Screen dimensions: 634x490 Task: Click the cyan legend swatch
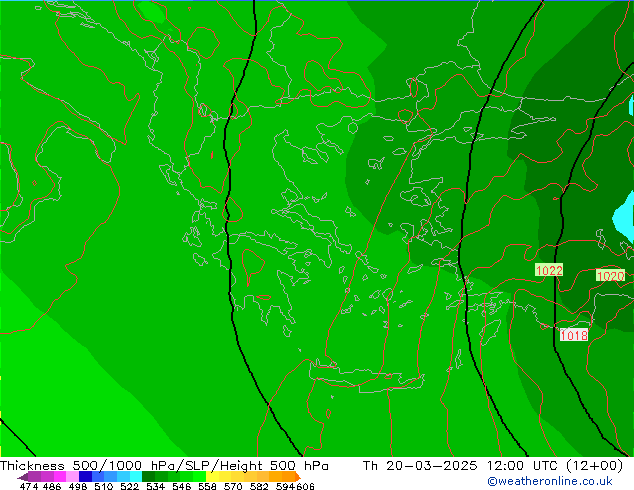pos(136,477)
